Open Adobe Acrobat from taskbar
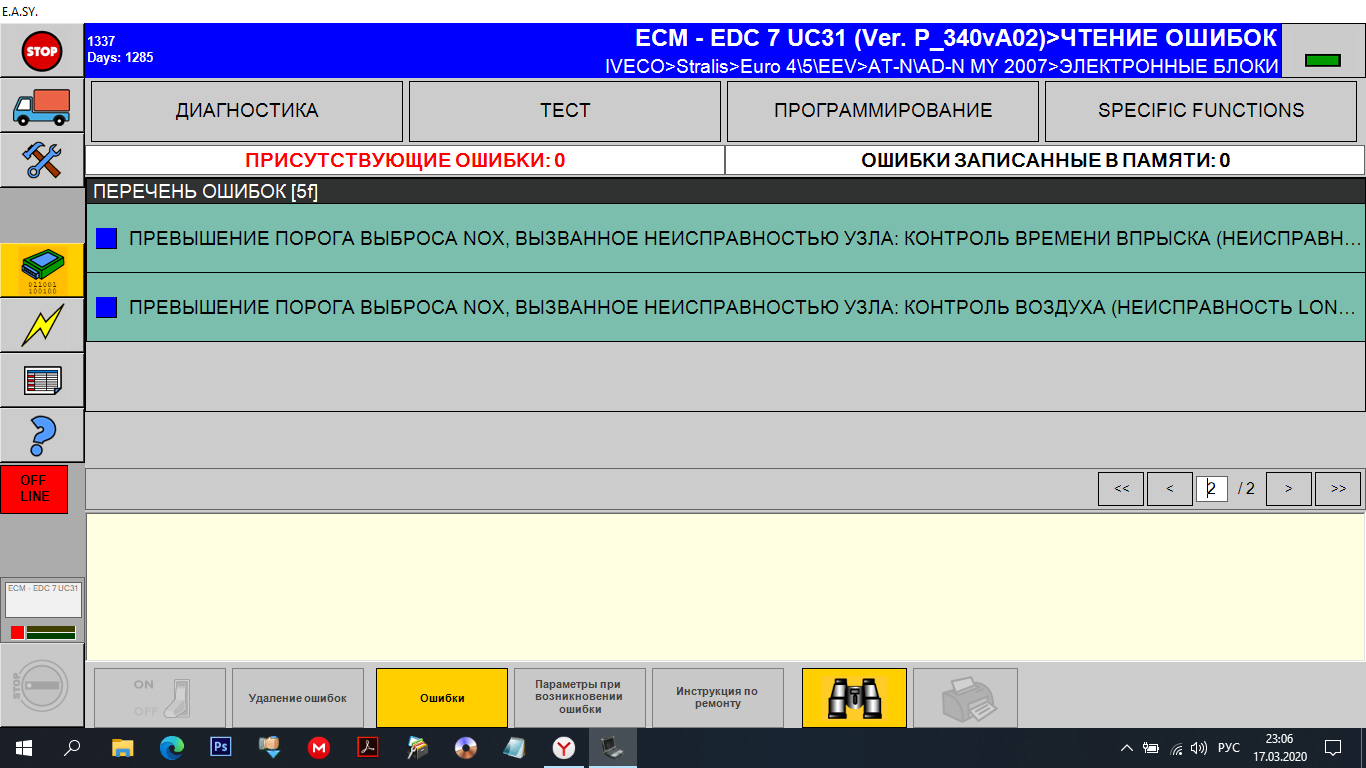 (368, 748)
